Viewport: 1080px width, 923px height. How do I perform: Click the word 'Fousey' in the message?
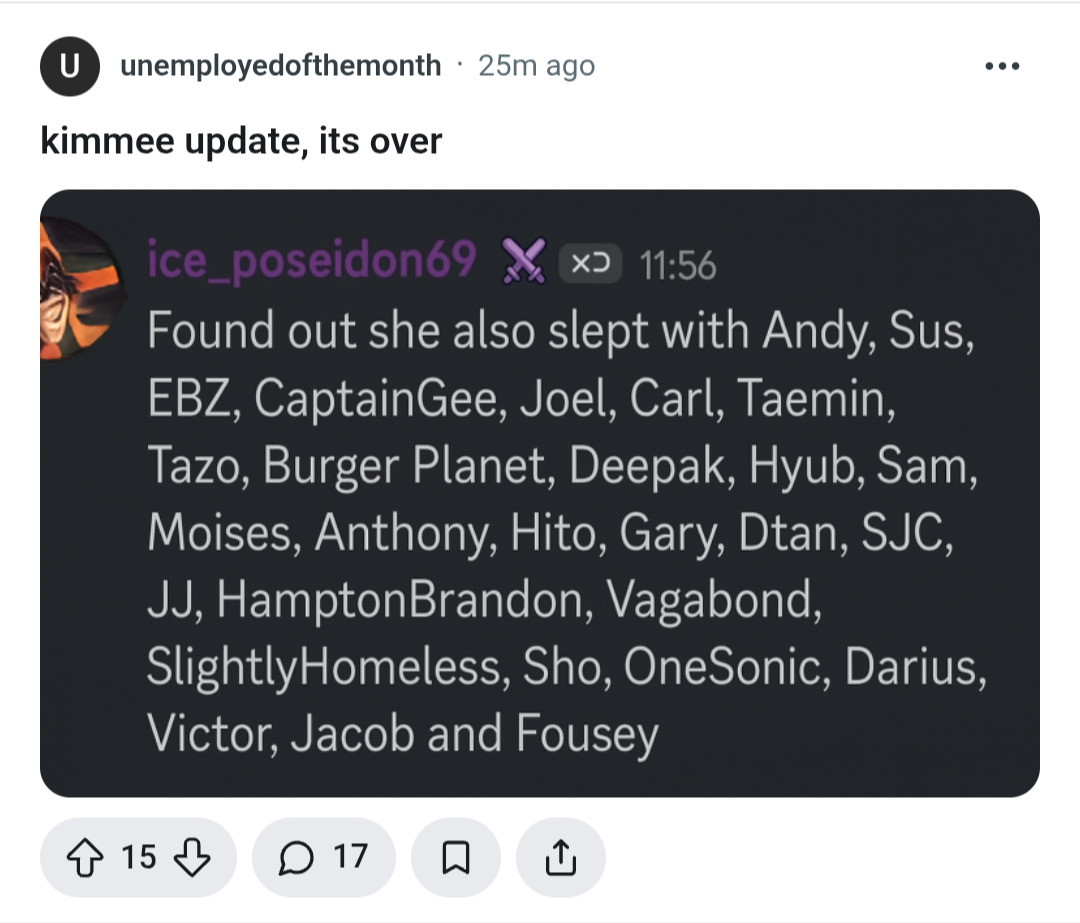[588, 734]
